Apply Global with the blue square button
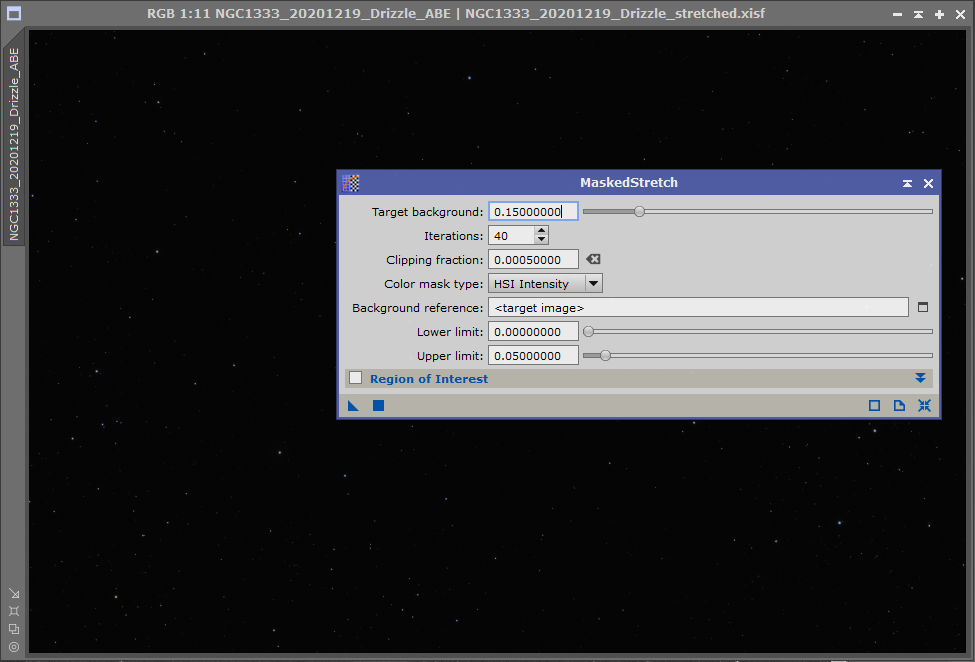The width and height of the screenshot is (975, 662). pyautogui.click(x=378, y=406)
